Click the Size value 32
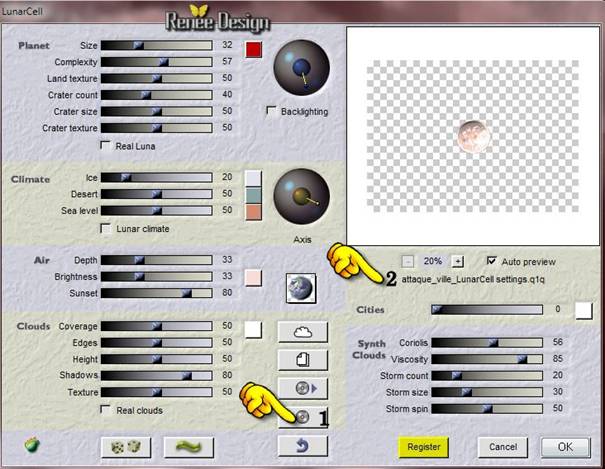Image resolution: width=605 pixels, height=469 pixels. 227,45
